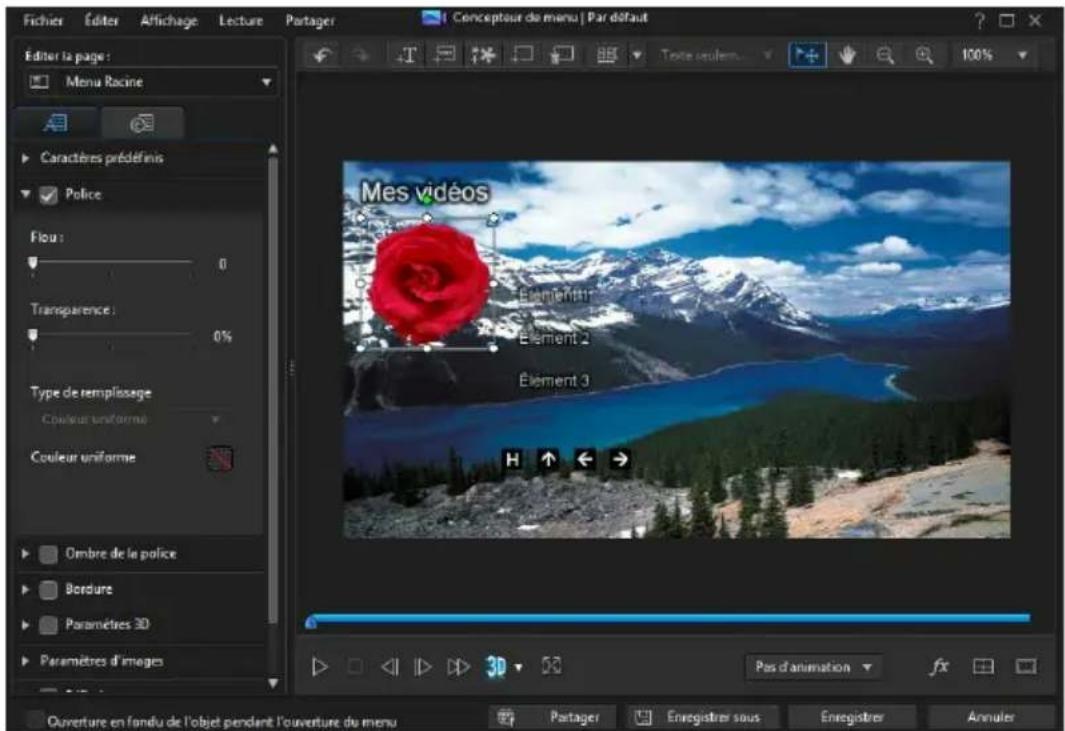Image resolution: width=1065 pixels, height=731 pixels.
Task: Toggle the 3D mode icon
Action: pos(497,666)
